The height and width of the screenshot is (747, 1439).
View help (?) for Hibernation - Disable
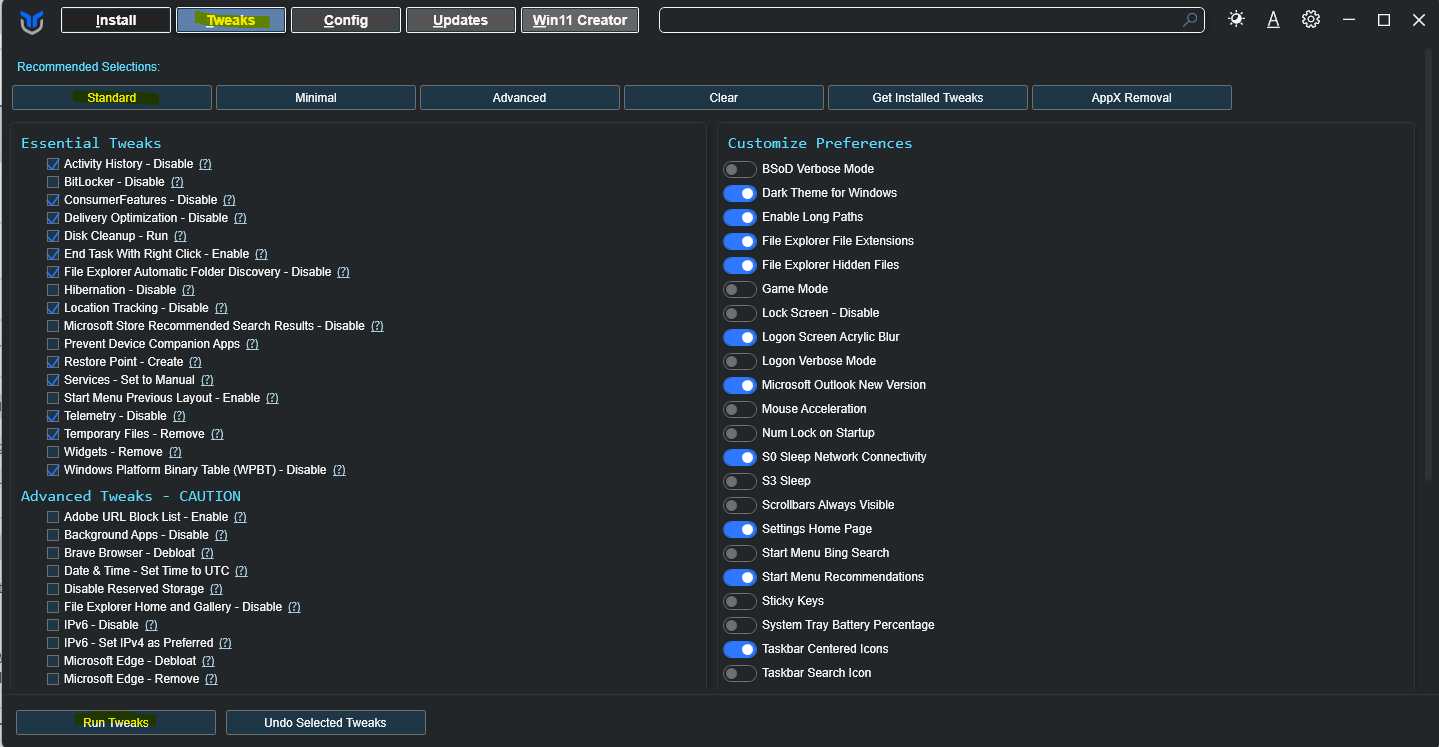[188, 290]
